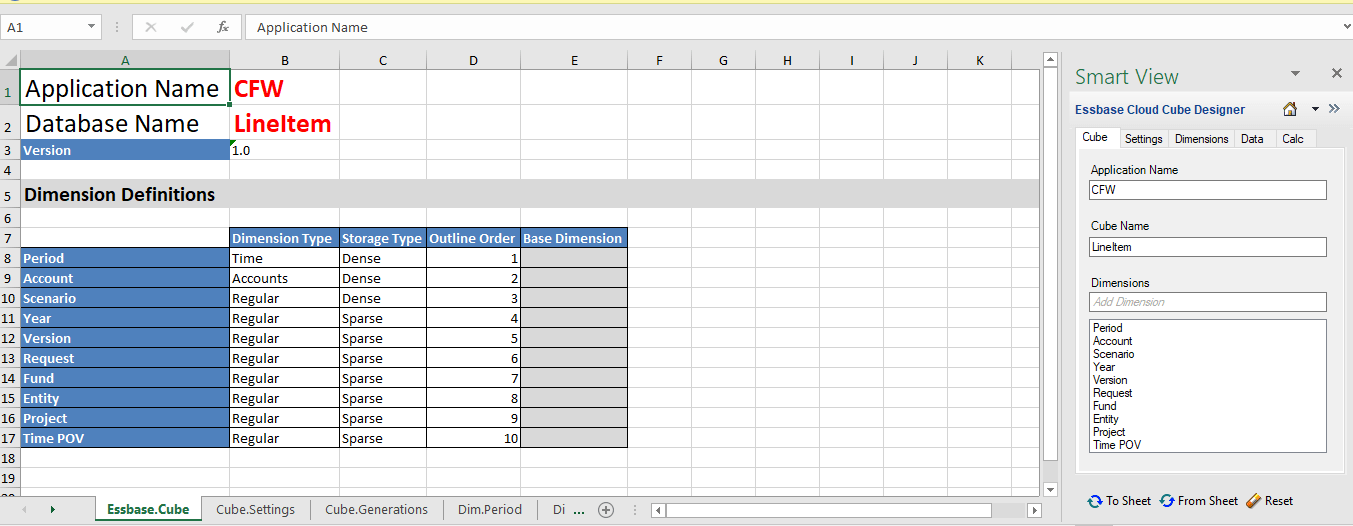Select the Database Name cell
Viewport: 1353px width, 526px height.
pyautogui.click(x=125, y=123)
